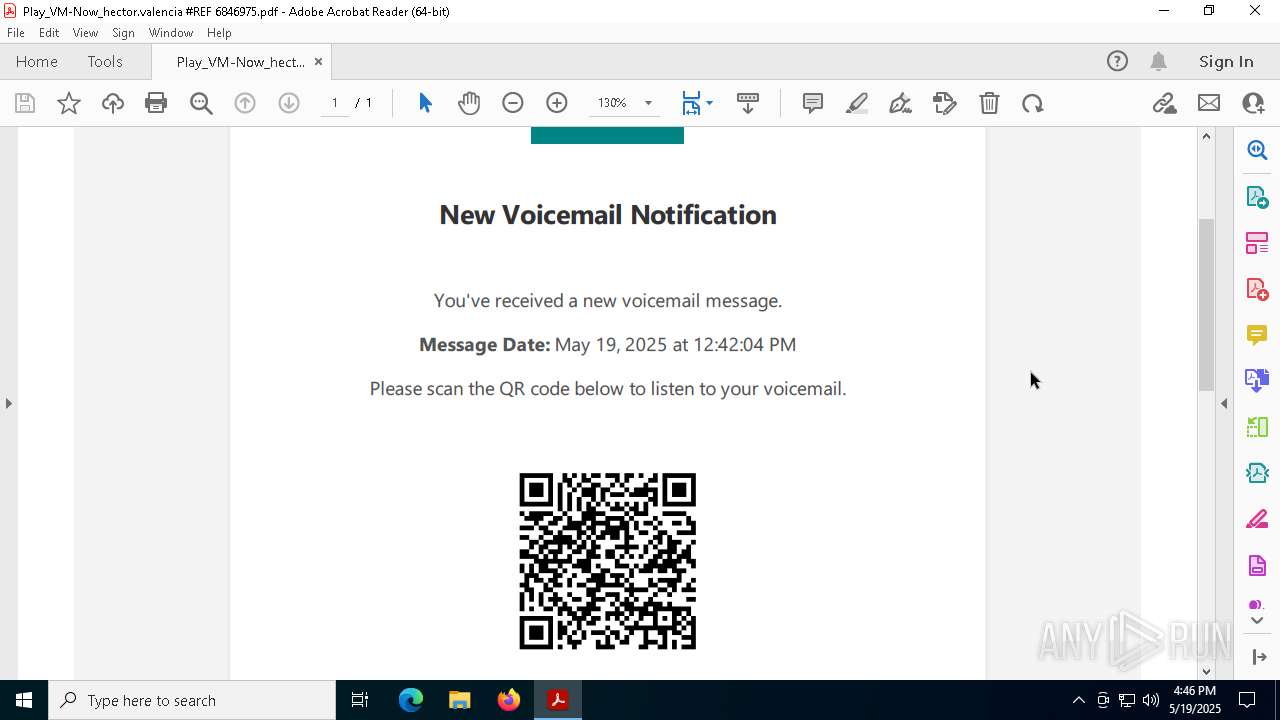The height and width of the screenshot is (720, 1280).
Task: Launch Microsoft Edge from the taskbar
Action: (411, 700)
